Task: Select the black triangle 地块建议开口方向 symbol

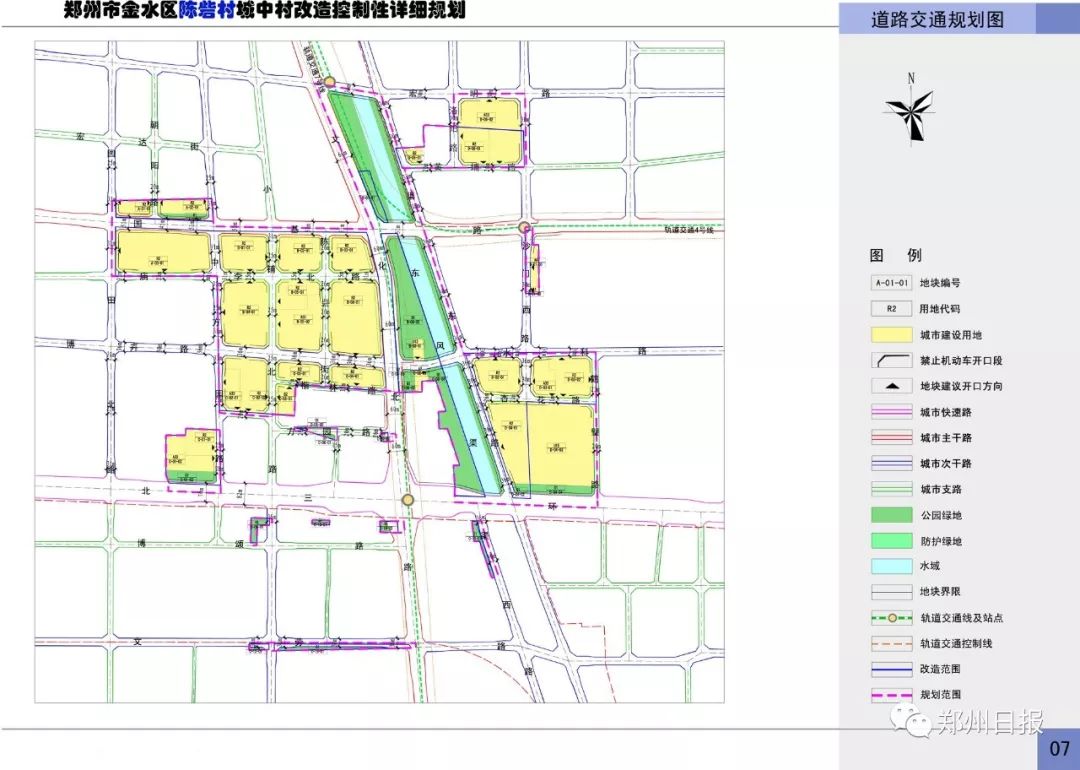Action: [892, 386]
